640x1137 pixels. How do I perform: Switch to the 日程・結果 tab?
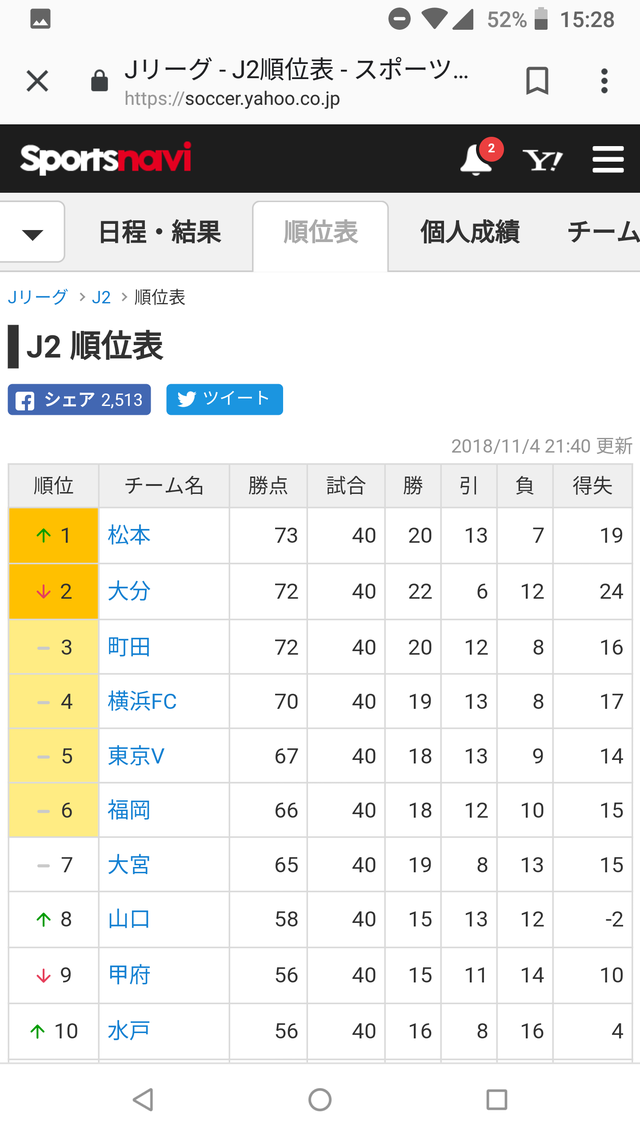point(159,233)
